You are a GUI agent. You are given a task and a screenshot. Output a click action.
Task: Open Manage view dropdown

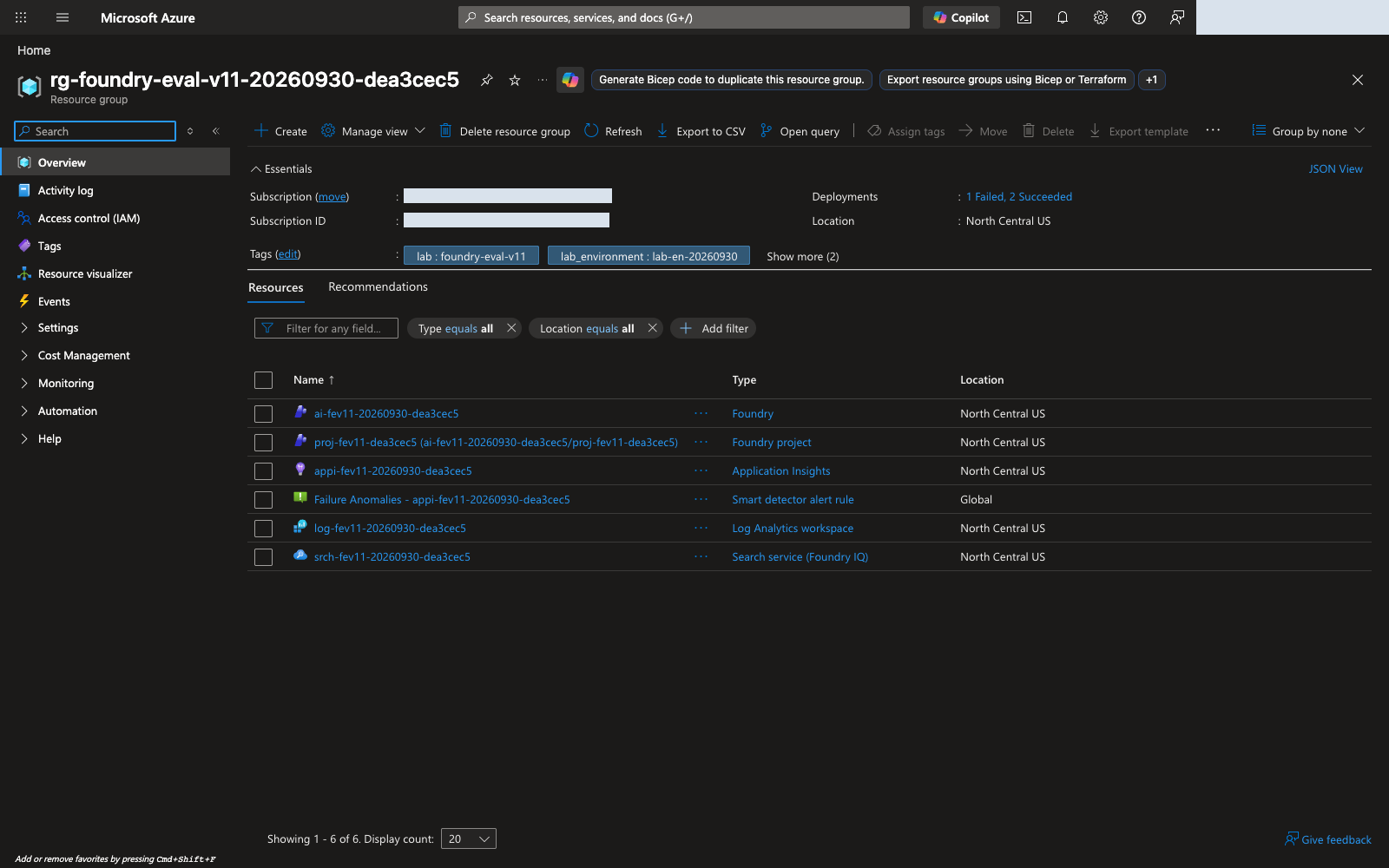[373, 131]
